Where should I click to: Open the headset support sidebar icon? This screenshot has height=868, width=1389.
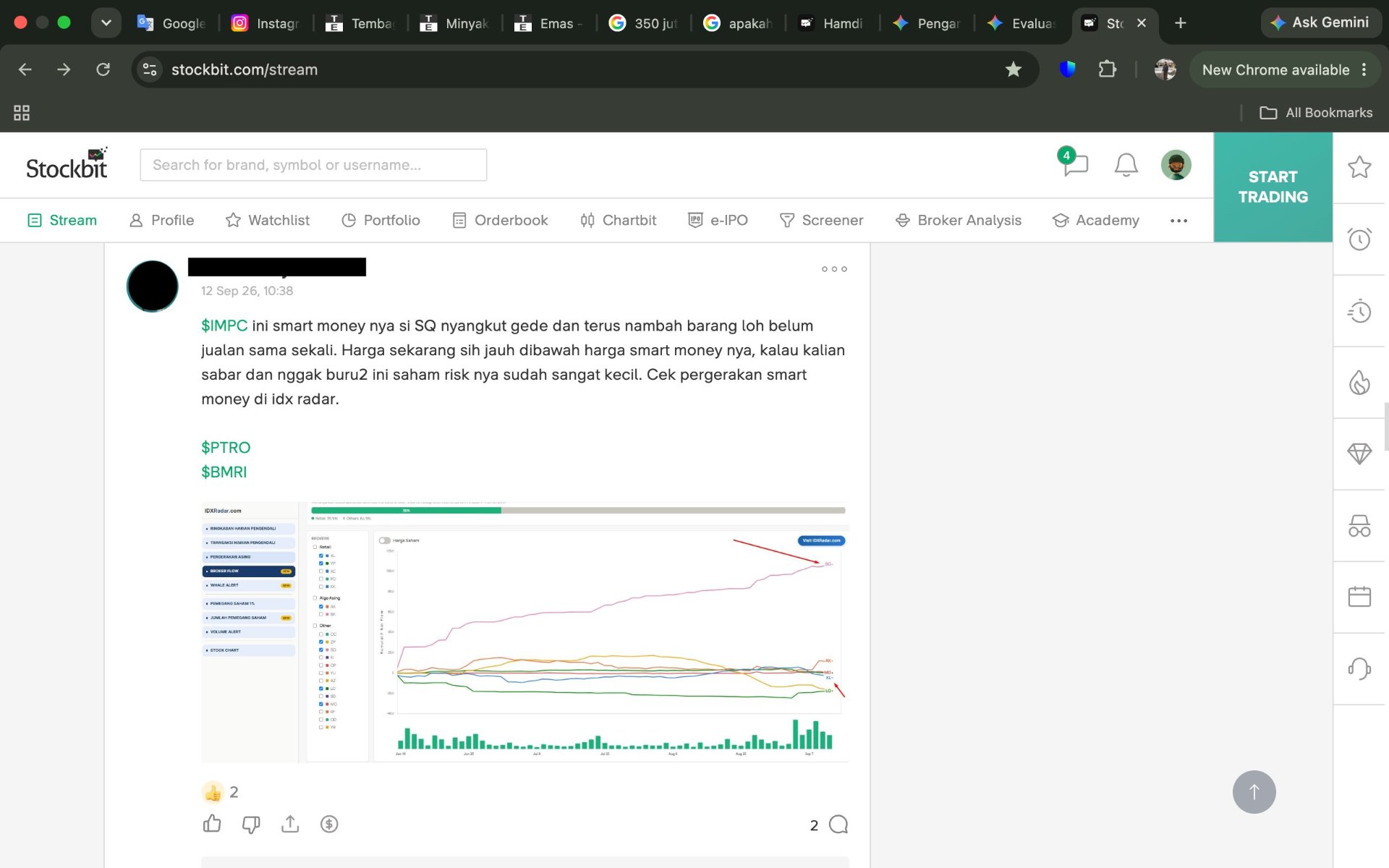[1359, 668]
